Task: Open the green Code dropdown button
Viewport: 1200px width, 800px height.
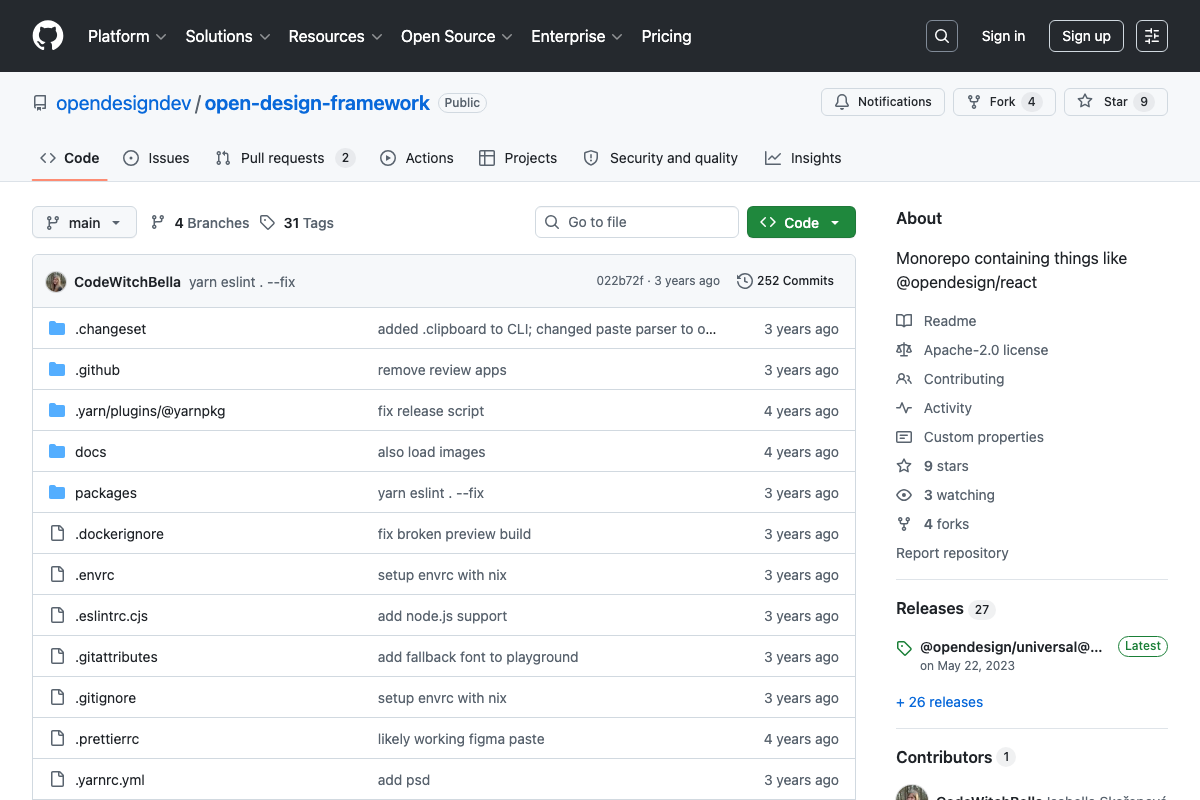Action: pos(801,222)
